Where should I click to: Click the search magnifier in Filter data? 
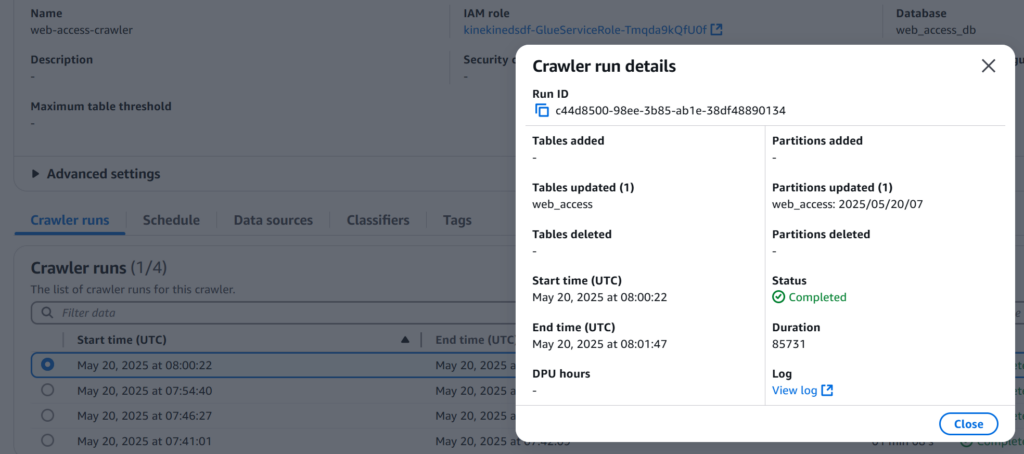pyautogui.click(x=47, y=313)
